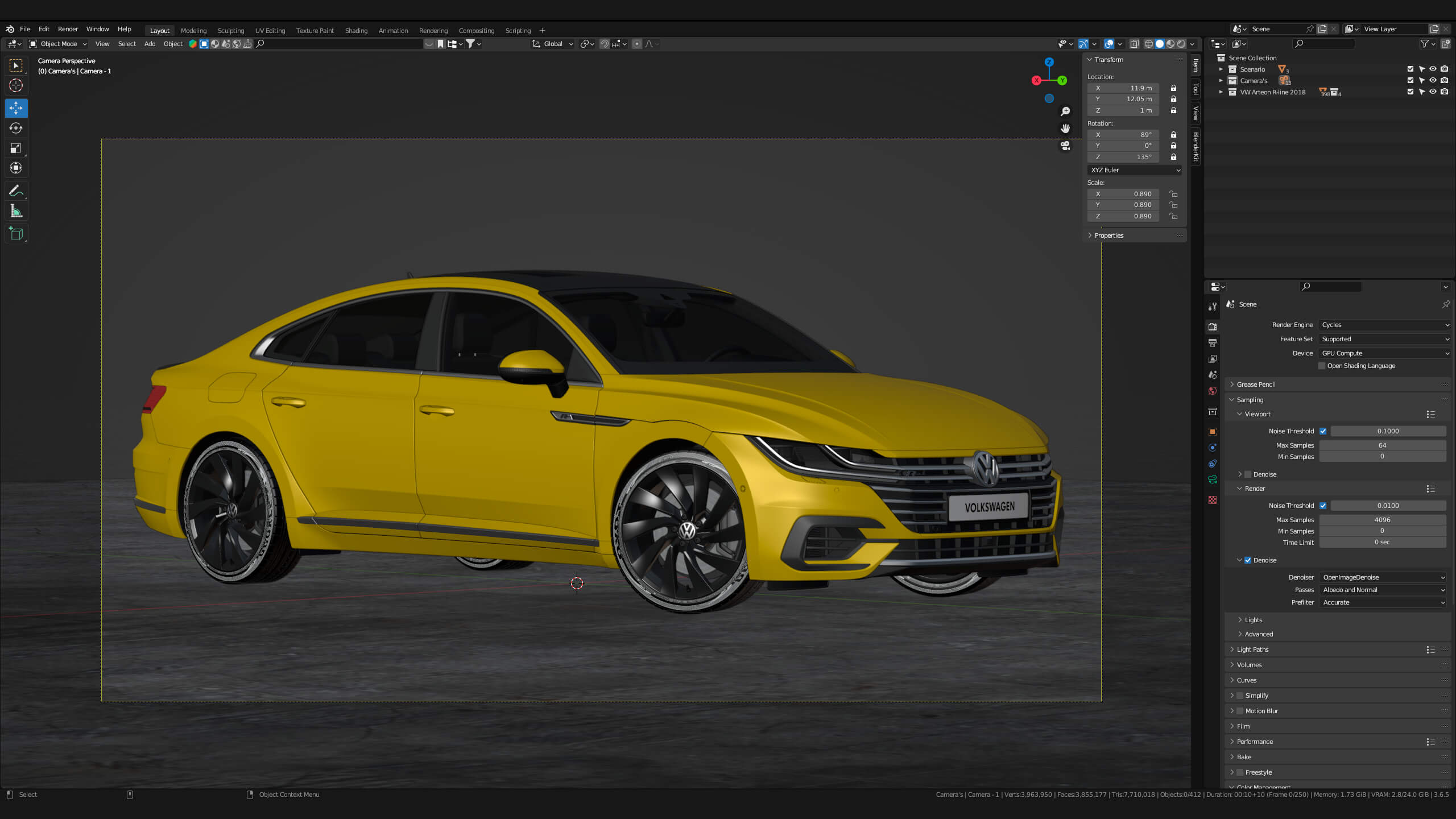The height and width of the screenshot is (819, 1456).
Task: Open the Feature Set dropdown
Action: tap(1385, 339)
